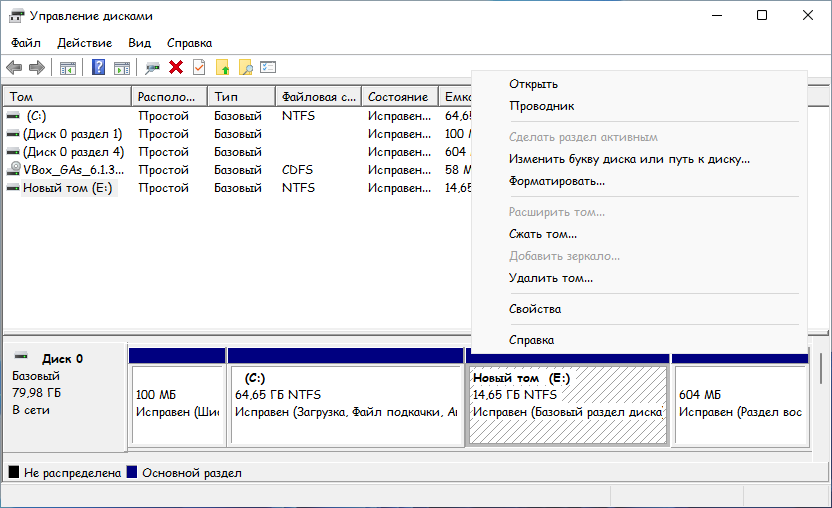The height and width of the screenshot is (508, 832).
Task: Open the Действие menu
Action: [85, 43]
